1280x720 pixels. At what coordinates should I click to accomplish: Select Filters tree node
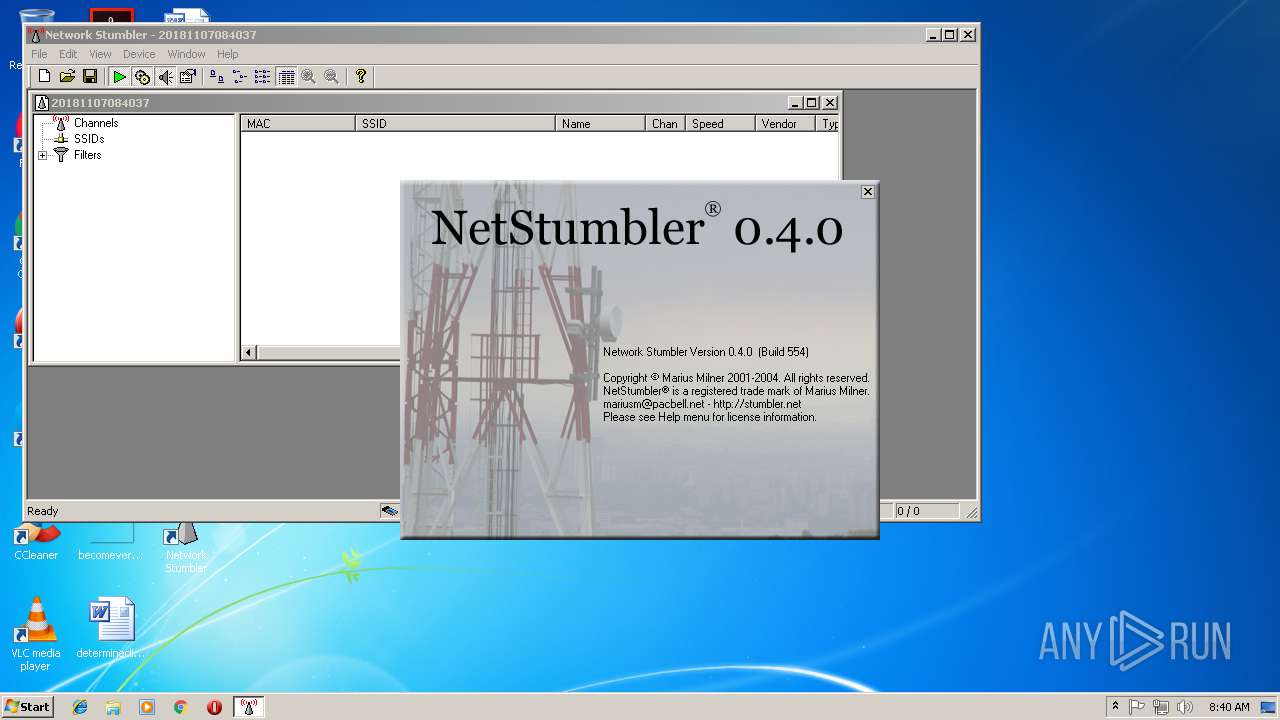pos(87,155)
